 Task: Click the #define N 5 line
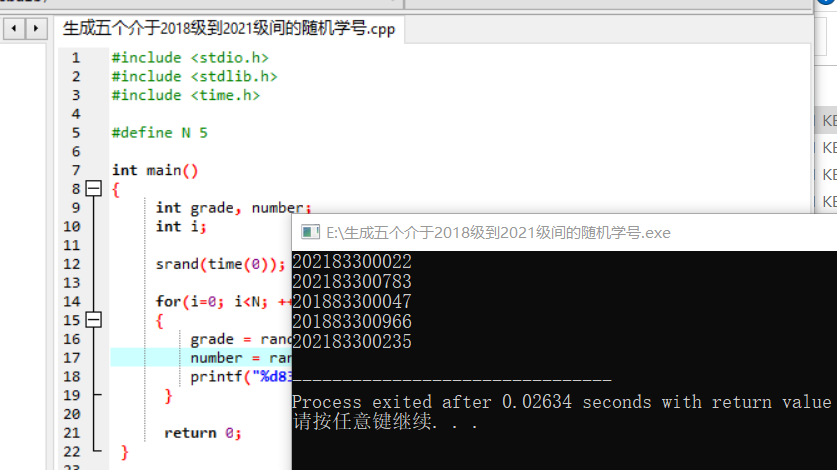click(x=160, y=132)
